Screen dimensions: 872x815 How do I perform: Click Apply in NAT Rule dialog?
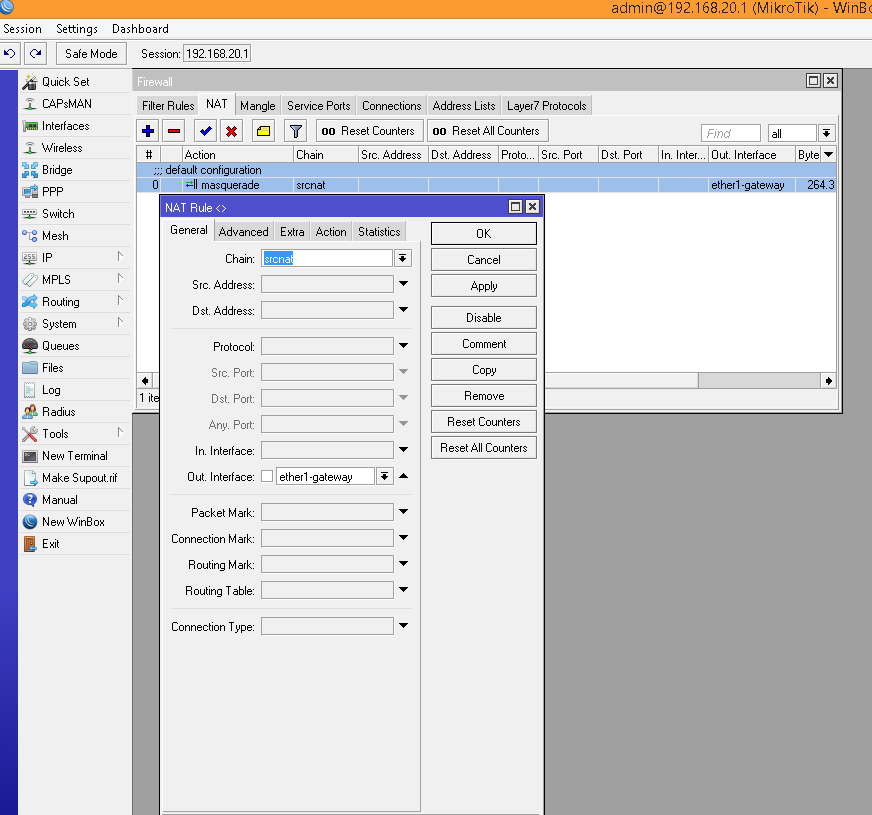coord(484,286)
